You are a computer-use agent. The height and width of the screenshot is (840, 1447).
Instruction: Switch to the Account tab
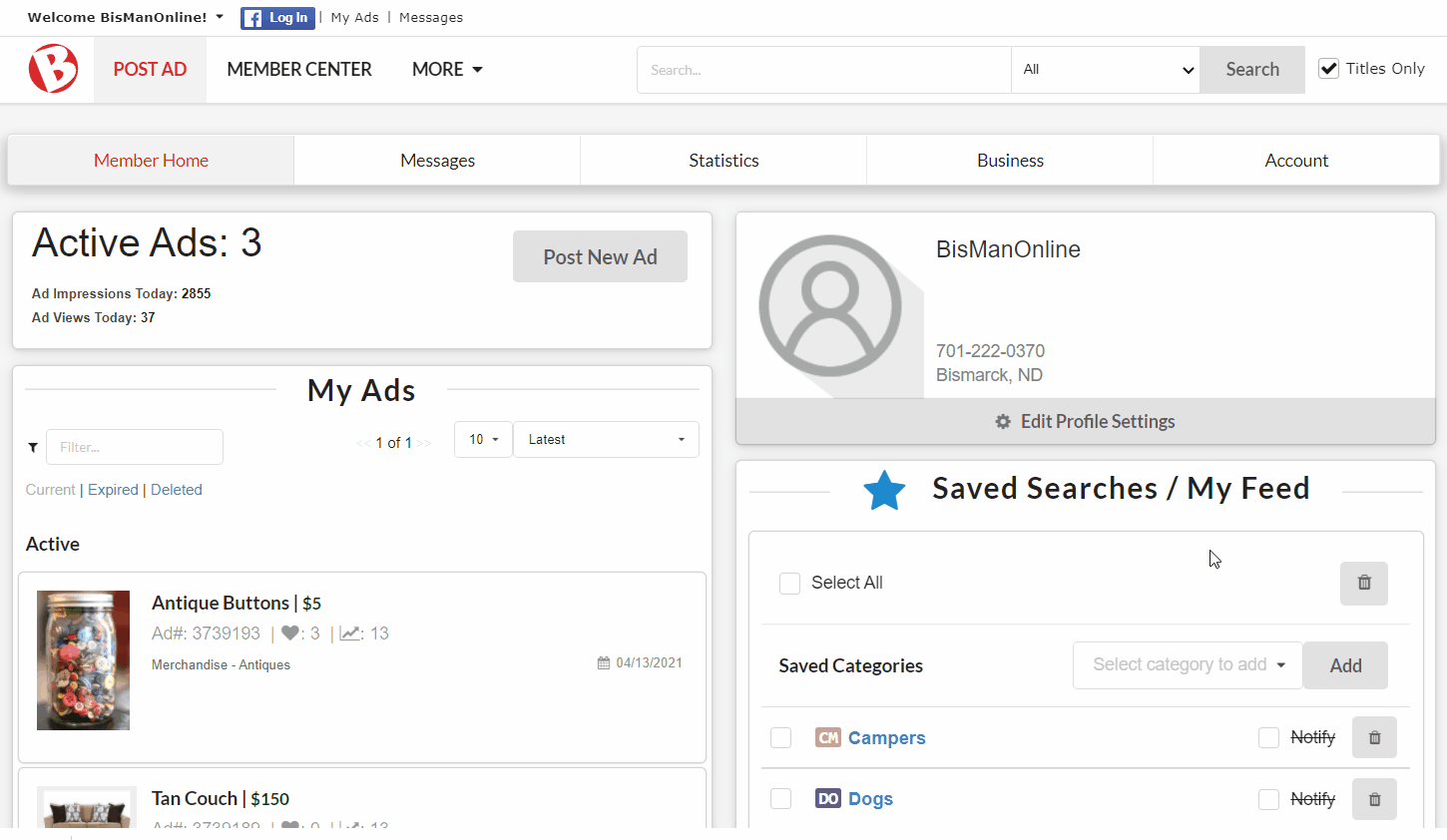1296,161
